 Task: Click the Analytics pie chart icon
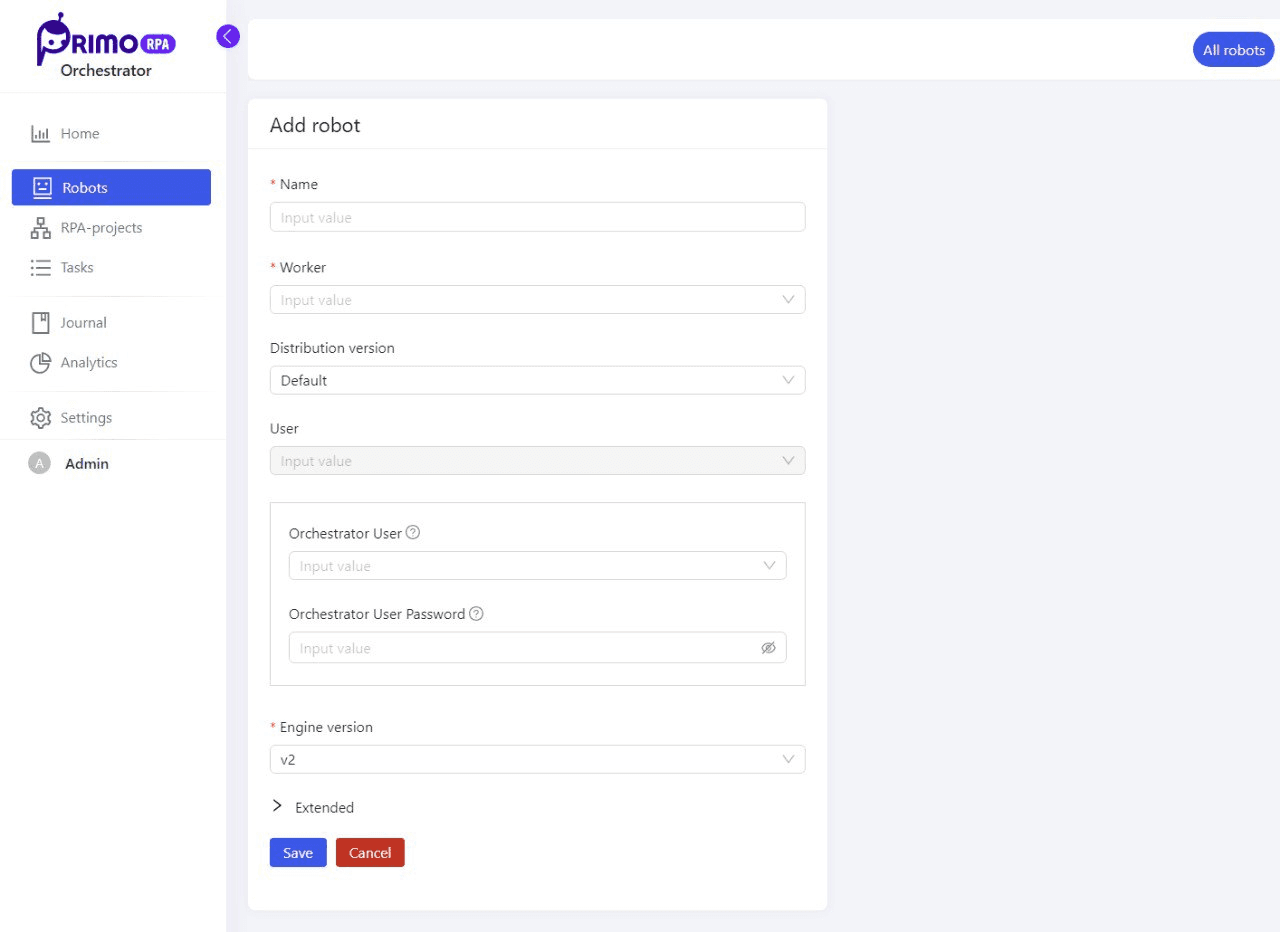[x=40, y=363]
